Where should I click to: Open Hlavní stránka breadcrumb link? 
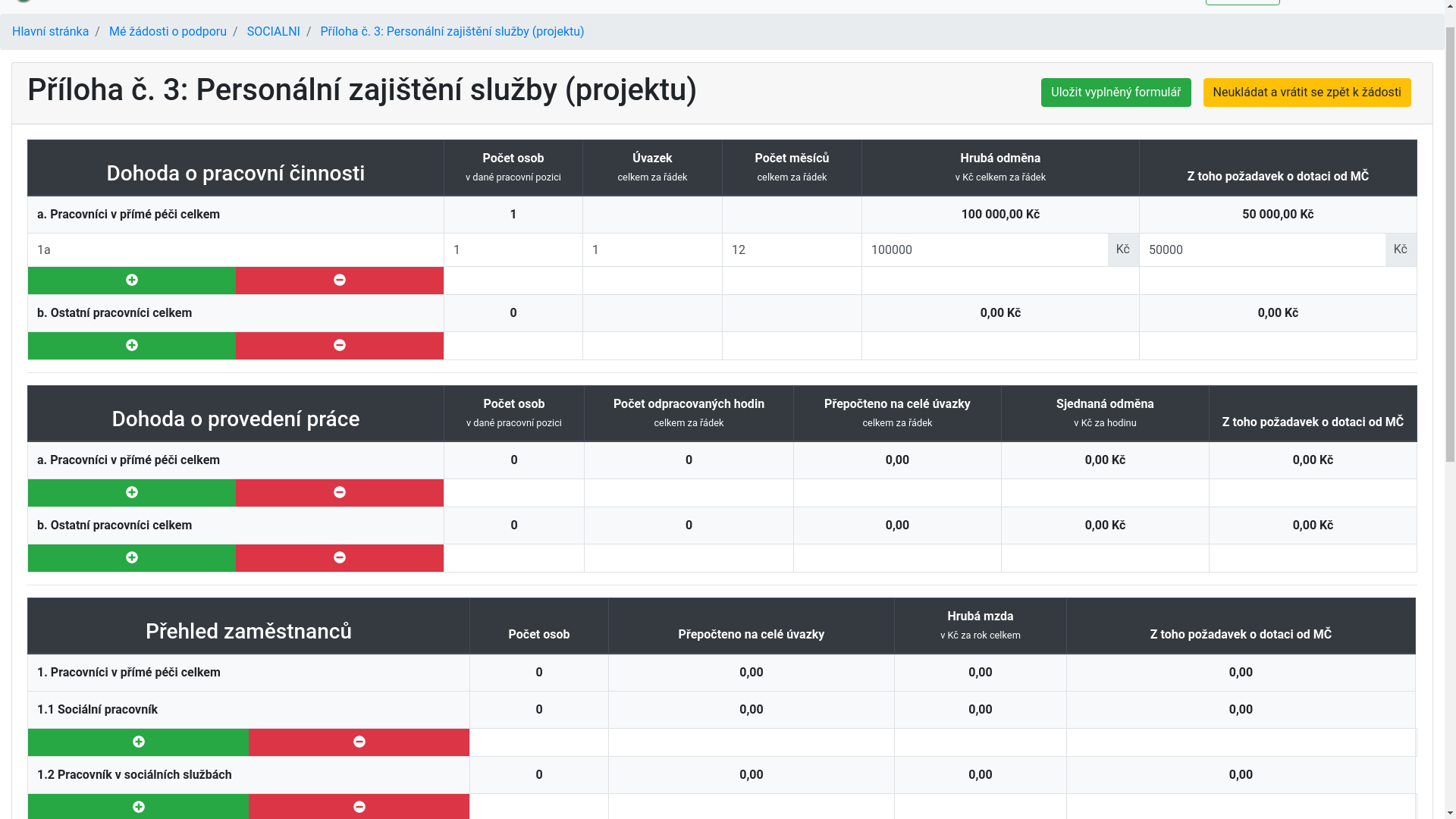point(50,32)
